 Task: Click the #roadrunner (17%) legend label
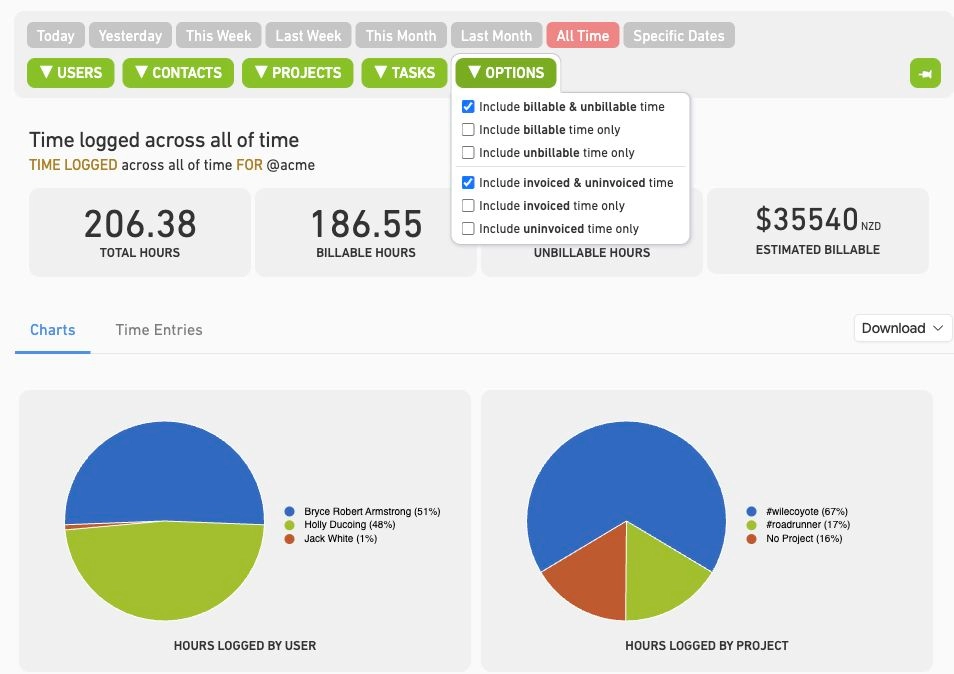click(808, 525)
